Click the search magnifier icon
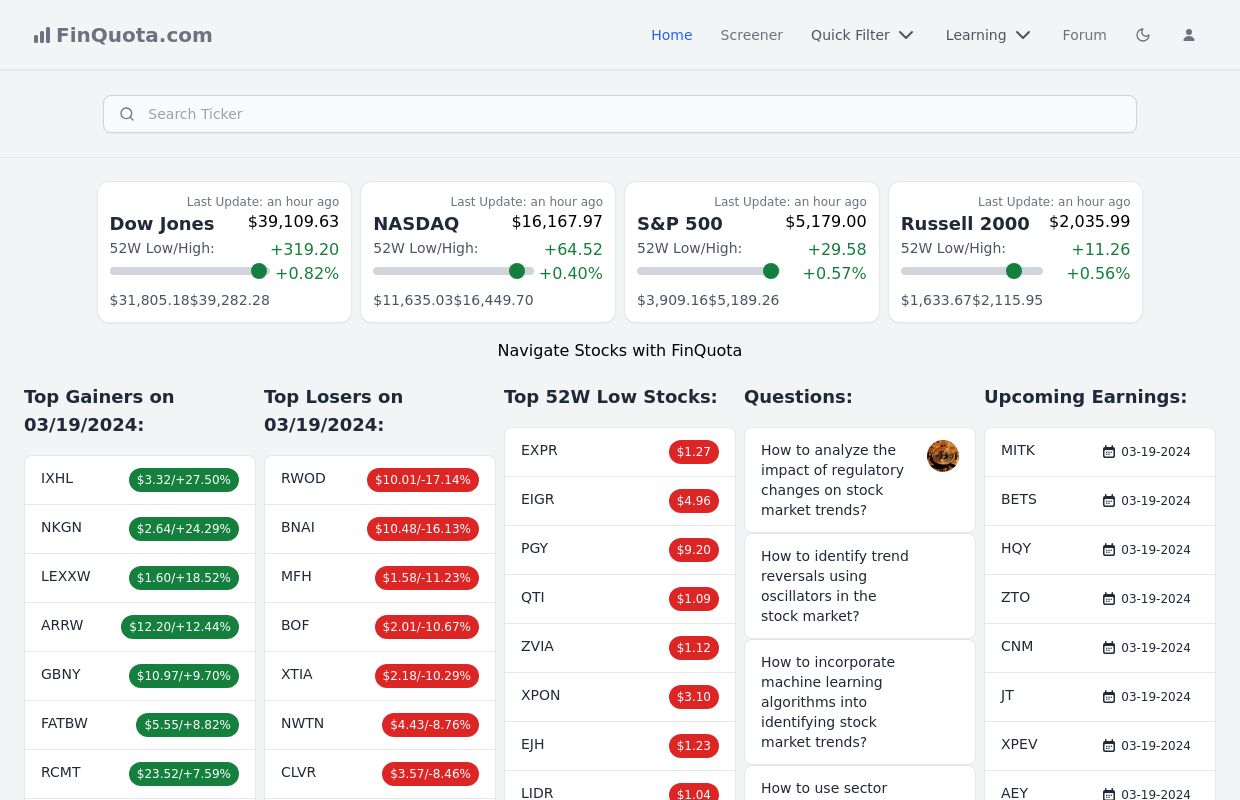Screen dimensions: 1240x800 coord(127,114)
